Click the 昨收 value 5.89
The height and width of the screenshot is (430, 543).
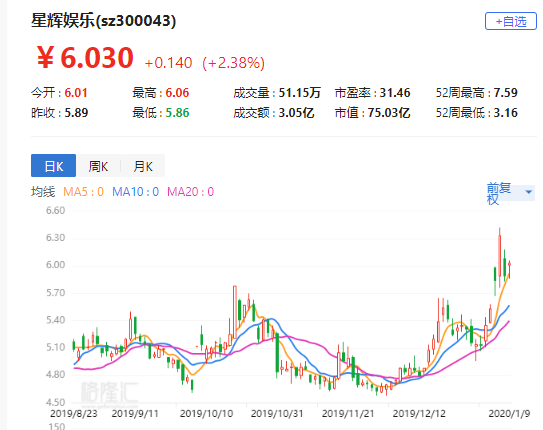[x=76, y=113]
